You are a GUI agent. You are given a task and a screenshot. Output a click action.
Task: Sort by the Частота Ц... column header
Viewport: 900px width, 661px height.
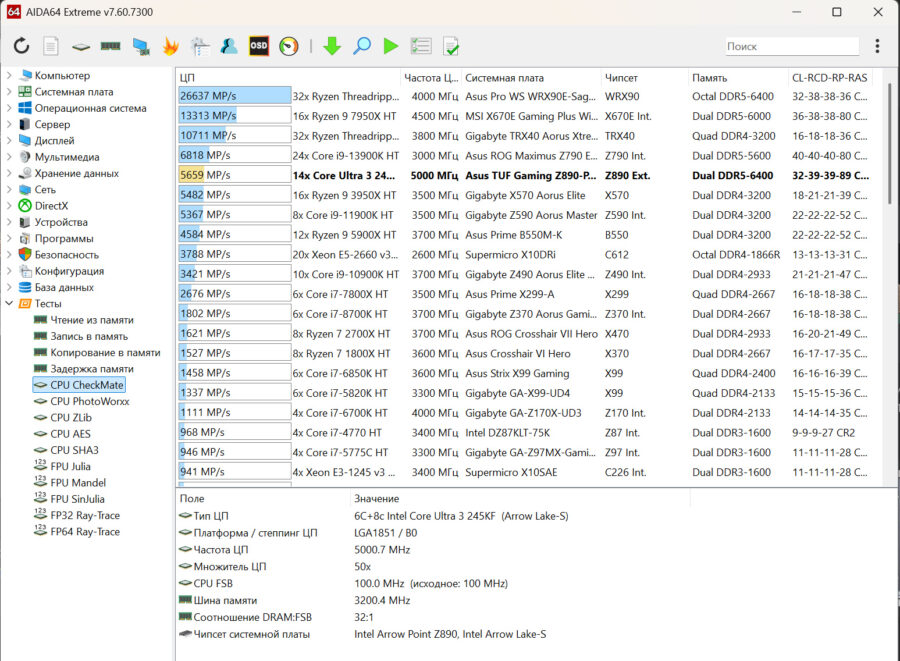[x=430, y=77]
